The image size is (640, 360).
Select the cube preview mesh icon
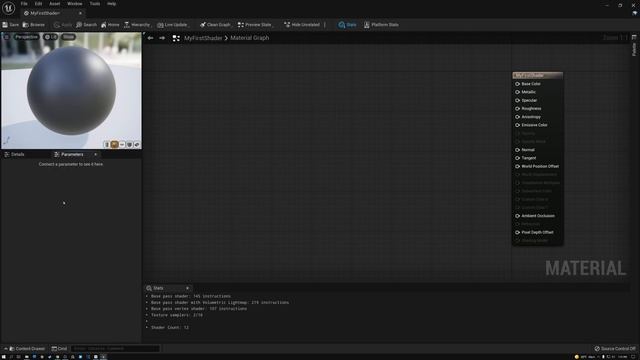click(129, 144)
